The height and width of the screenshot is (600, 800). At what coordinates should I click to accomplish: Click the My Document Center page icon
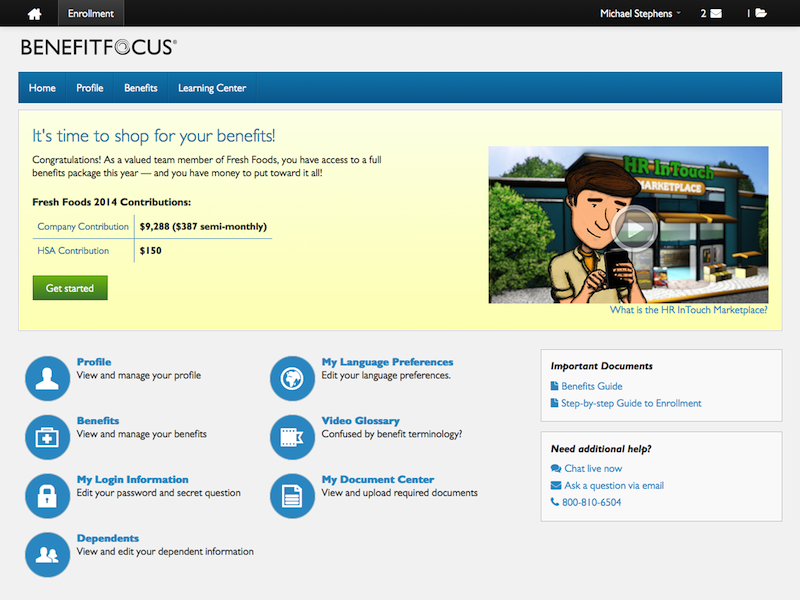(x=292, y=496)
